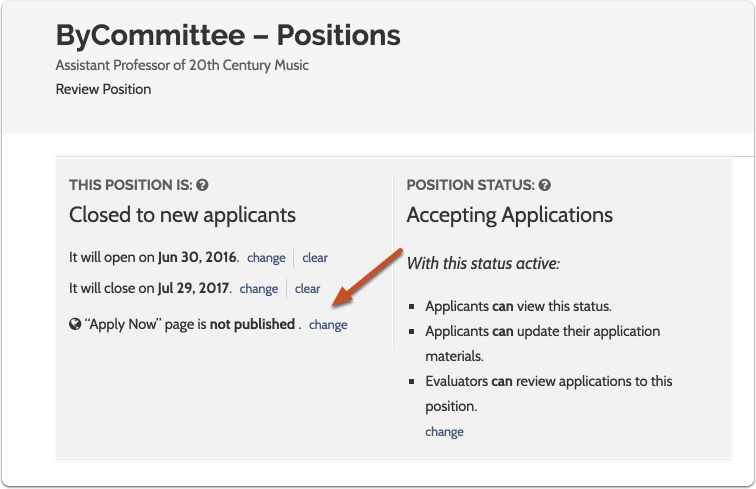Image resolution: width=756 pixels, height=489 pixels.
Task: Click 'Applicants can update their application materials' bullet
Action: 542,343
